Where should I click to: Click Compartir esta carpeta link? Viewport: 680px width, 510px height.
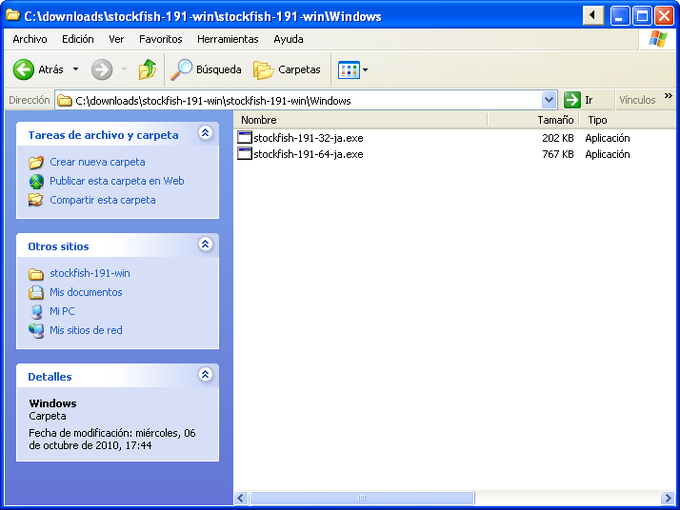(102, 200)
